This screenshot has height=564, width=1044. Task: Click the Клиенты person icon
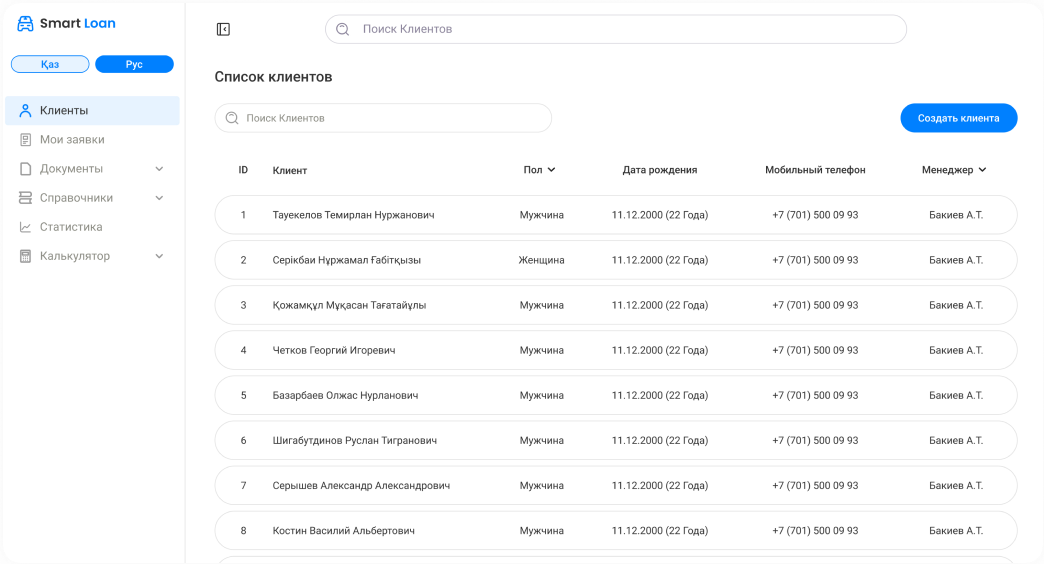[x=25, y=111]
